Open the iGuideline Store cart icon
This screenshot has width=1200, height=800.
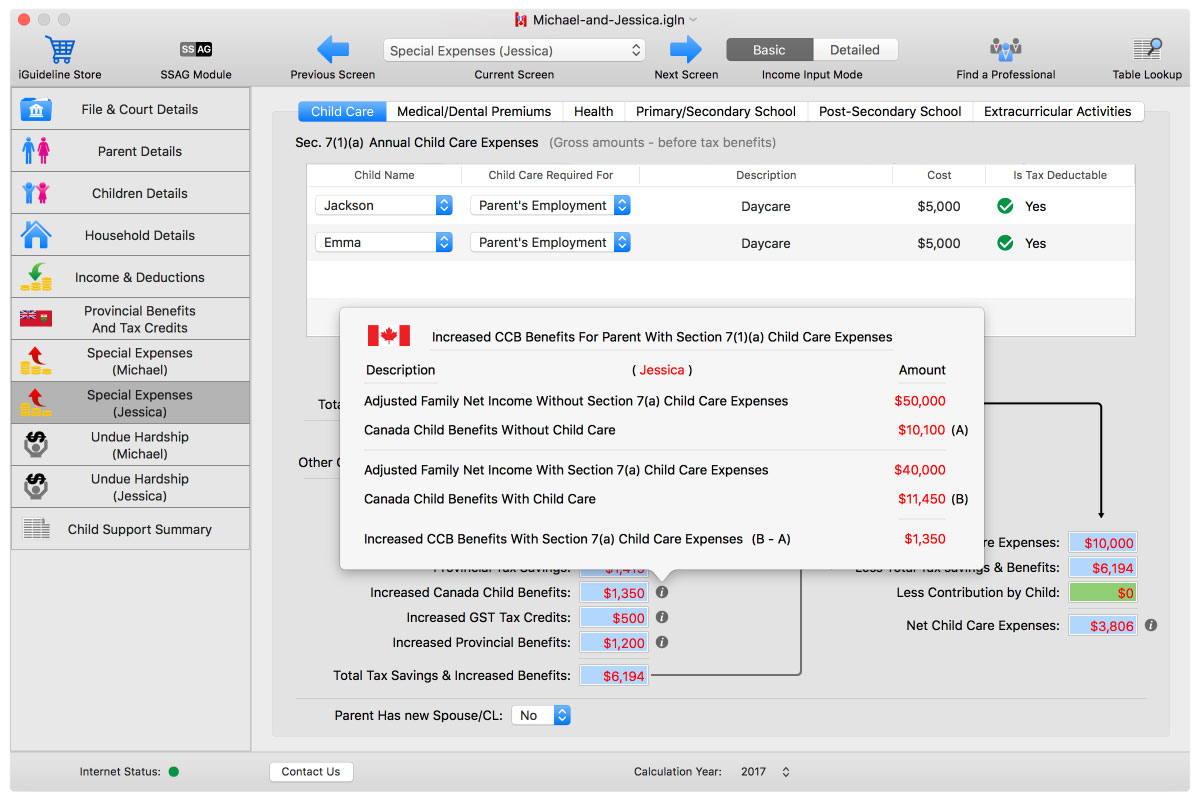click(x=60, y=50)
